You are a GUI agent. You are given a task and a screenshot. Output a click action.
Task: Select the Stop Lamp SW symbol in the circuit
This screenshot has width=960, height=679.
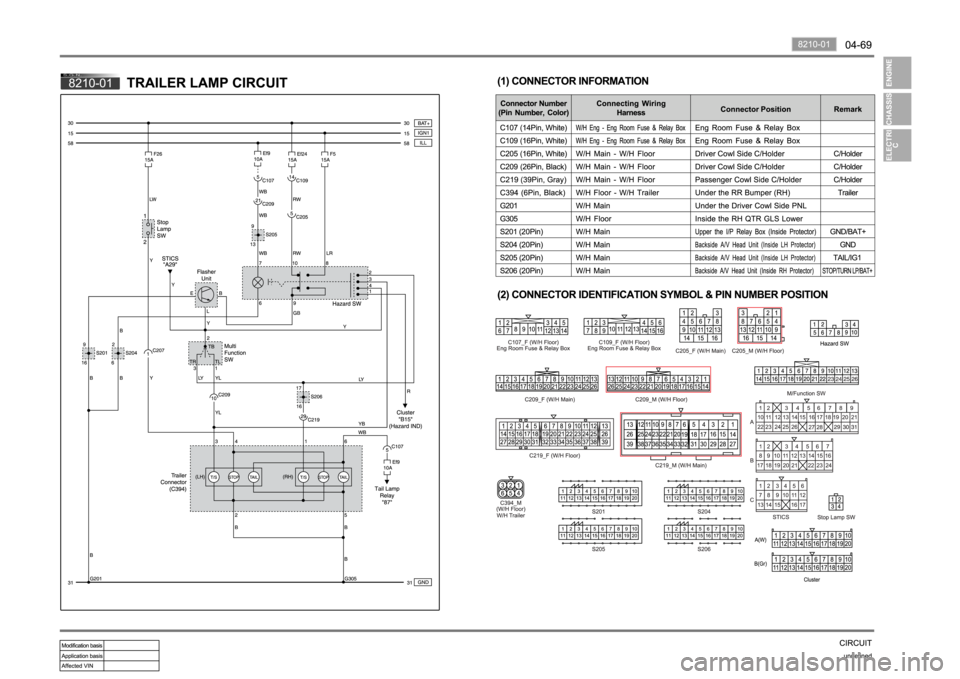[149, 227]
